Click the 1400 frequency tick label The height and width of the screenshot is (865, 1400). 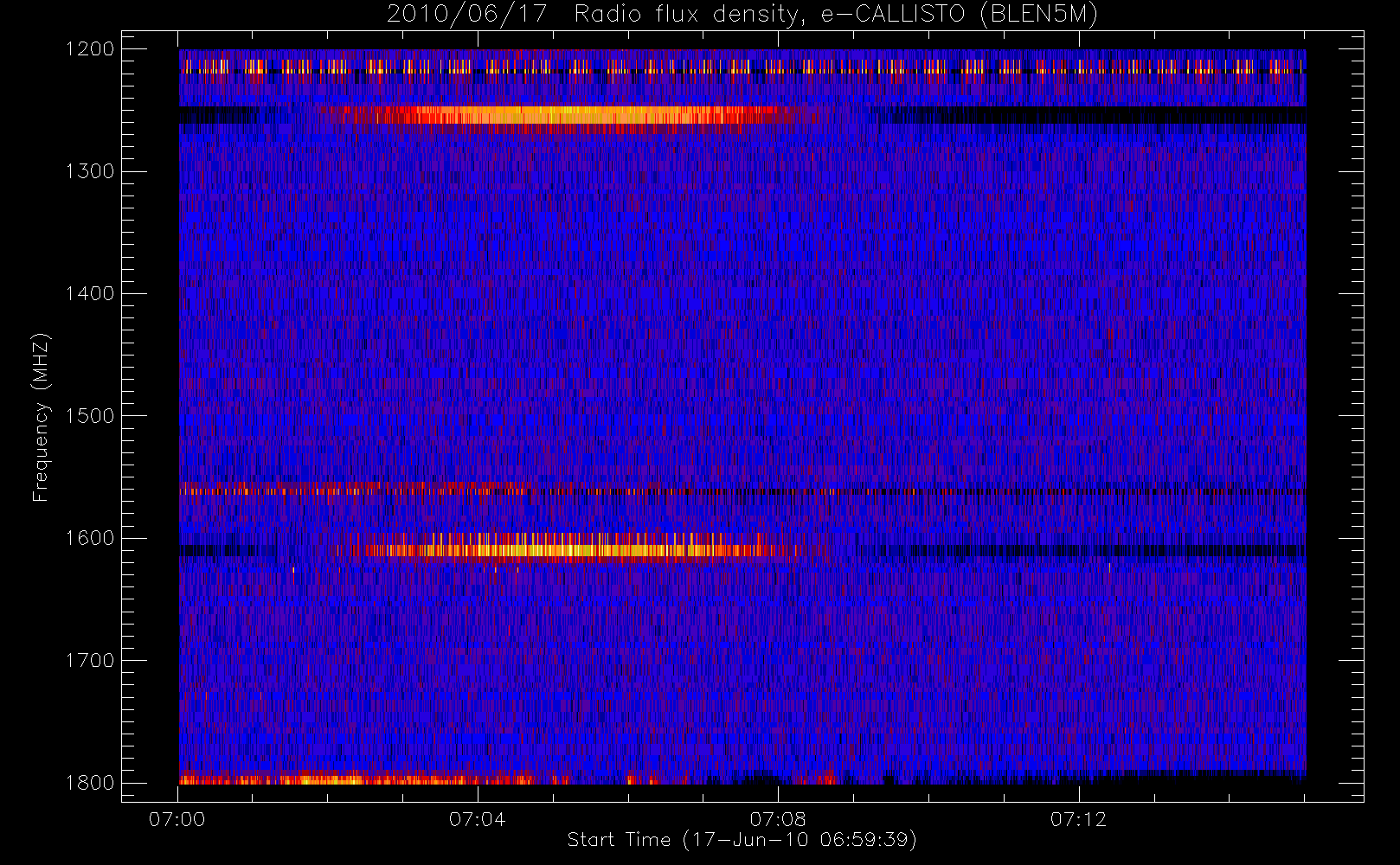pyautogui.click(x=90, y=293)
